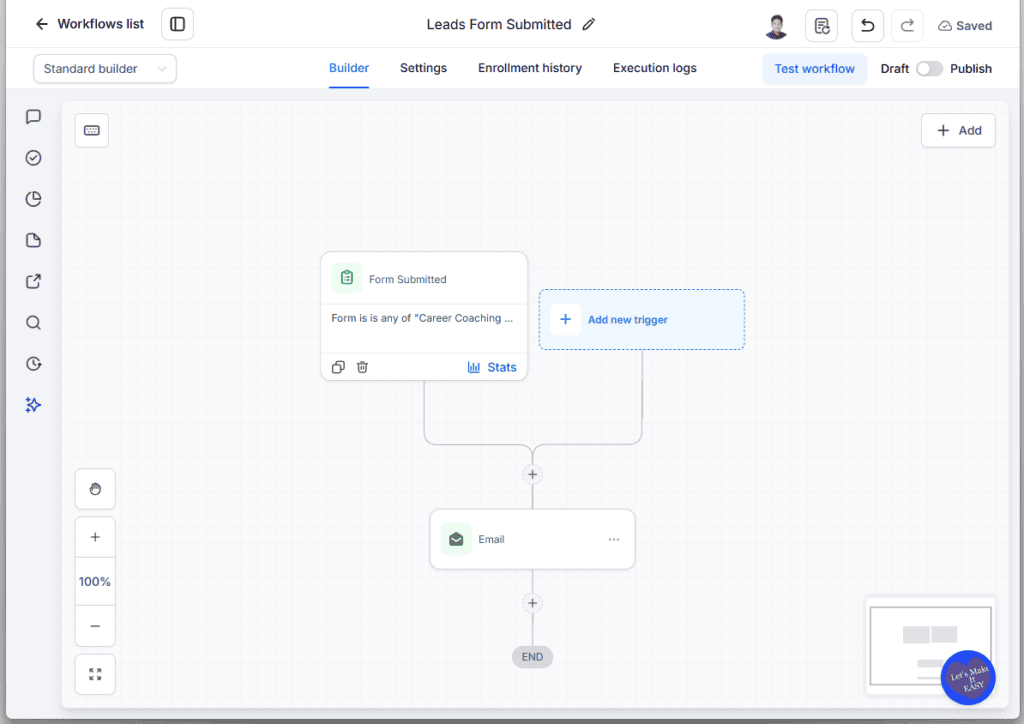This screenshot has width=1024, height=724.
Task: Click the Test workflow button
Action: point(814,69)
